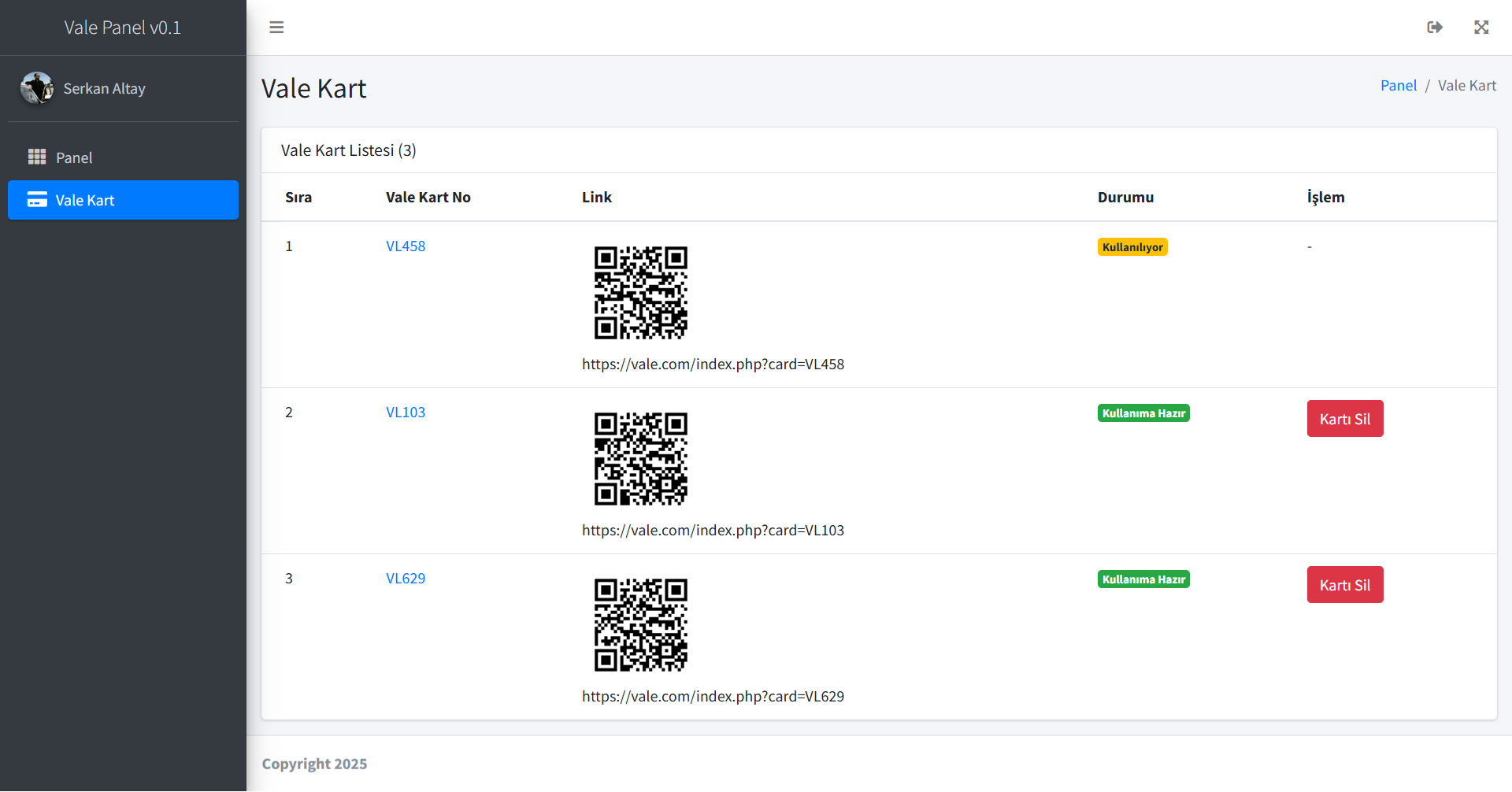Open the Serkan Altay user name link
The height and width of the screenshot is (792, 1512).
104,88
